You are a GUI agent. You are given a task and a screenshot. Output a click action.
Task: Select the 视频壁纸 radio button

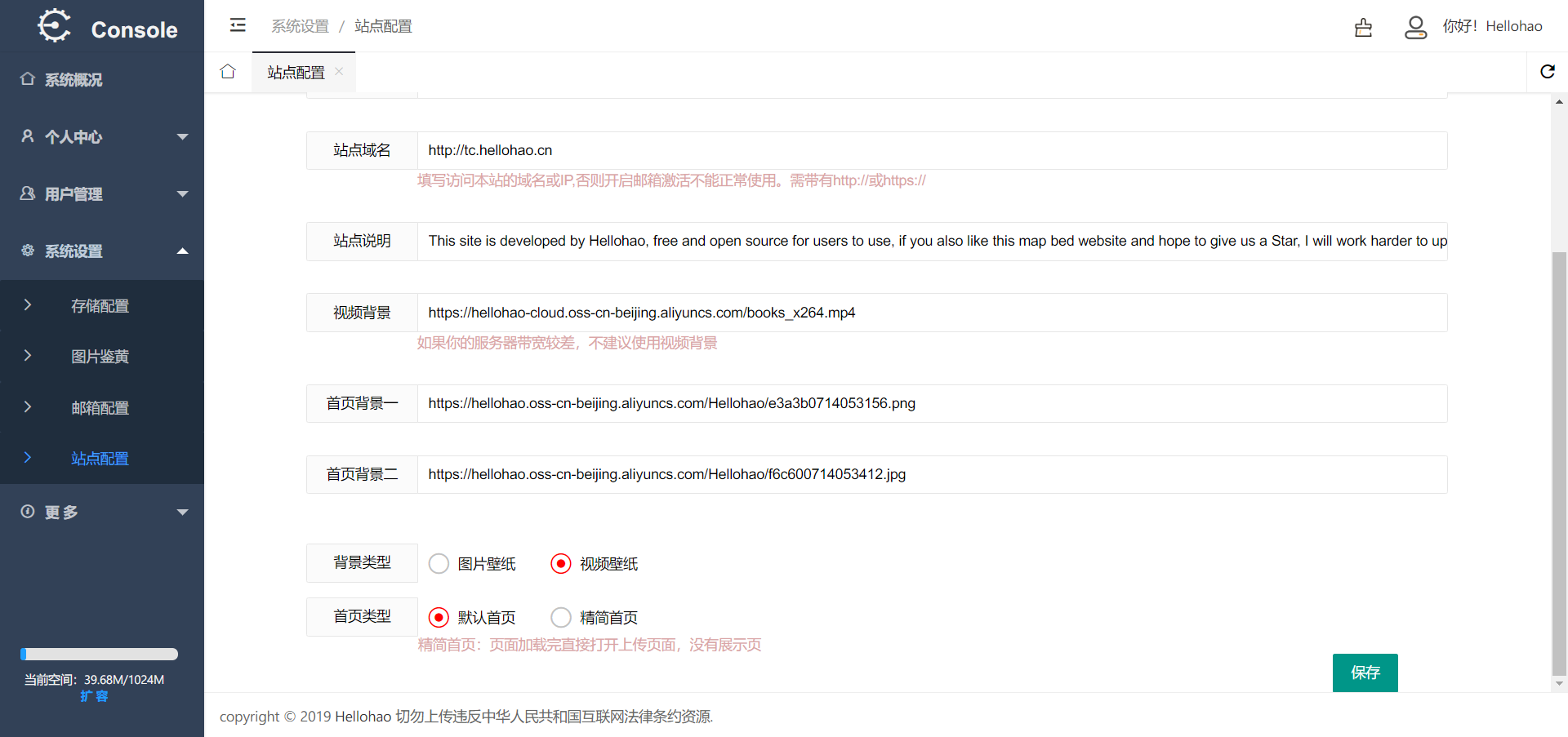(561, 564)
